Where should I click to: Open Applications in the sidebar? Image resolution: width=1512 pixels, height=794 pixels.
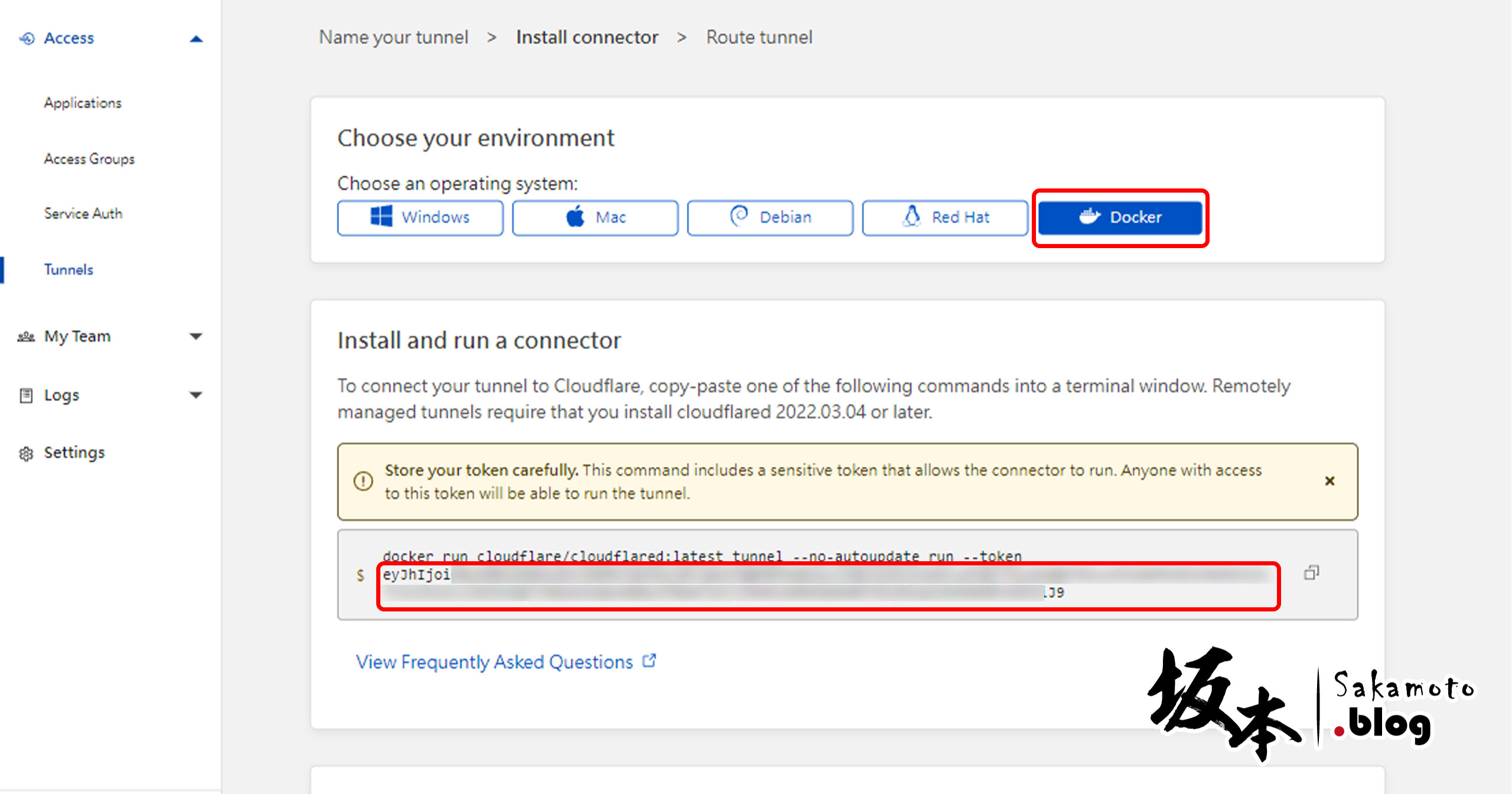point(83,103)
